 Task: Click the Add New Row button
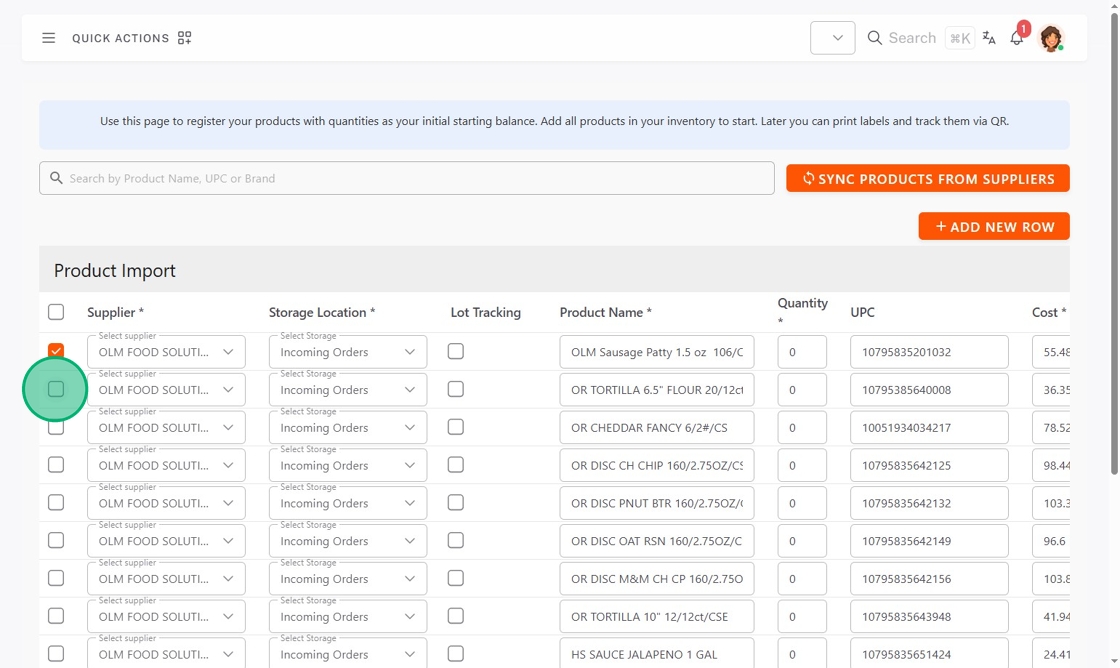(994, 226)
